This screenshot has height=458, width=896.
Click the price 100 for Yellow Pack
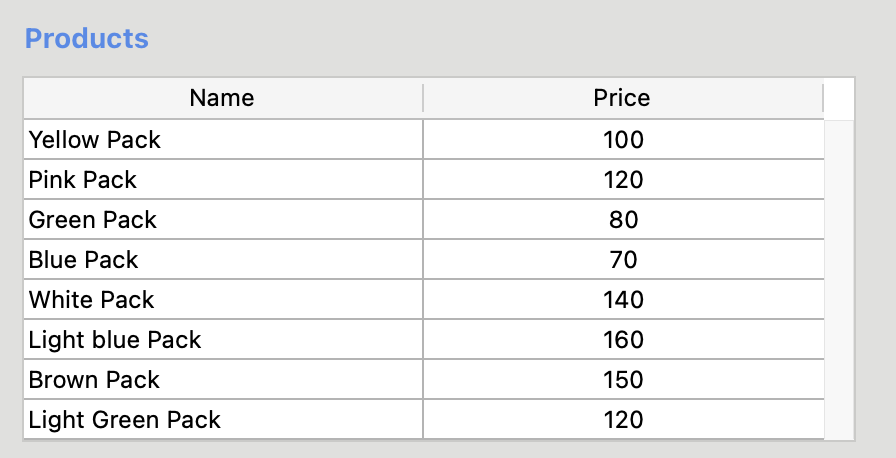click(x=623, y=140)
